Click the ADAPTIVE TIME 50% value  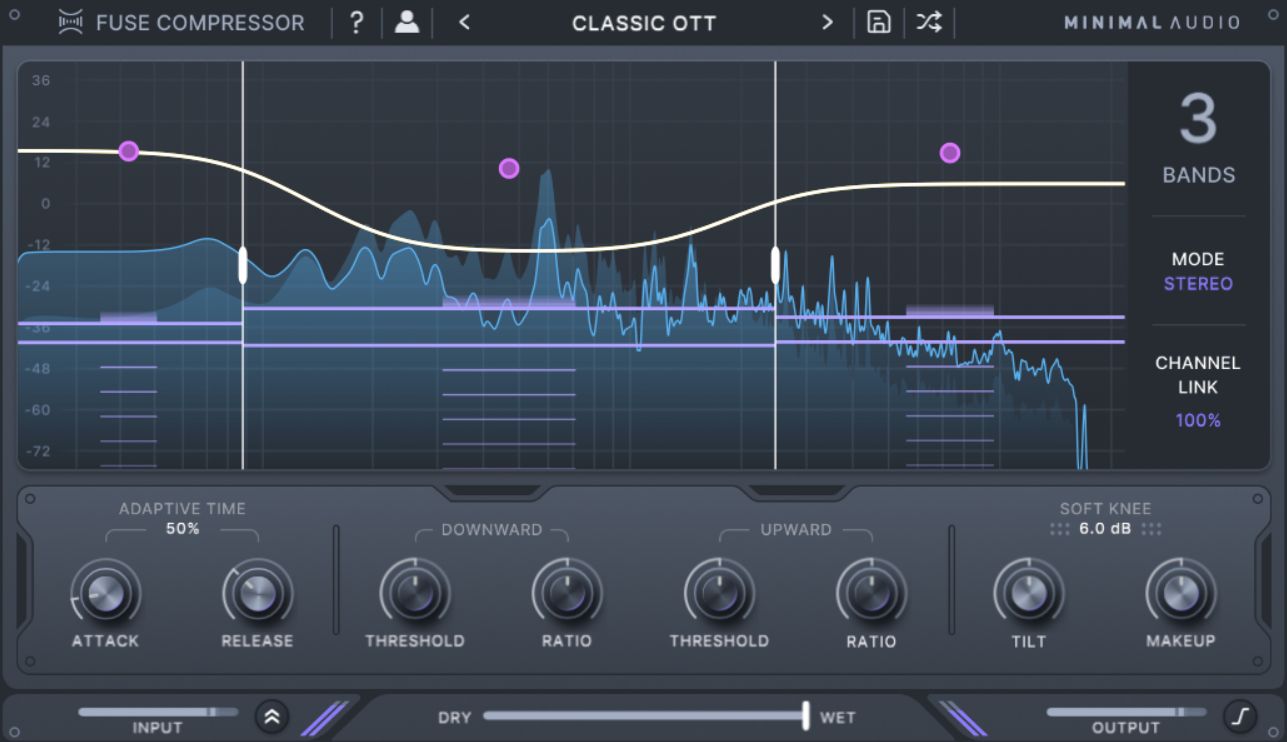tap(183, 529)
